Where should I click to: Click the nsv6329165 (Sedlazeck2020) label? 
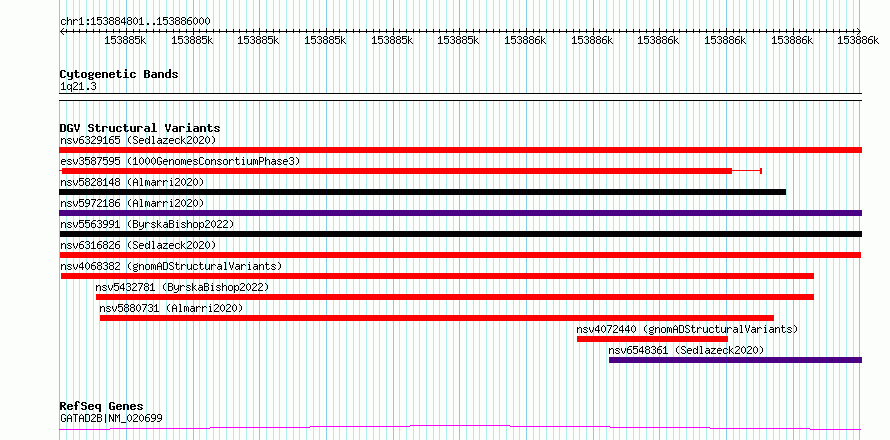(138, 140)
